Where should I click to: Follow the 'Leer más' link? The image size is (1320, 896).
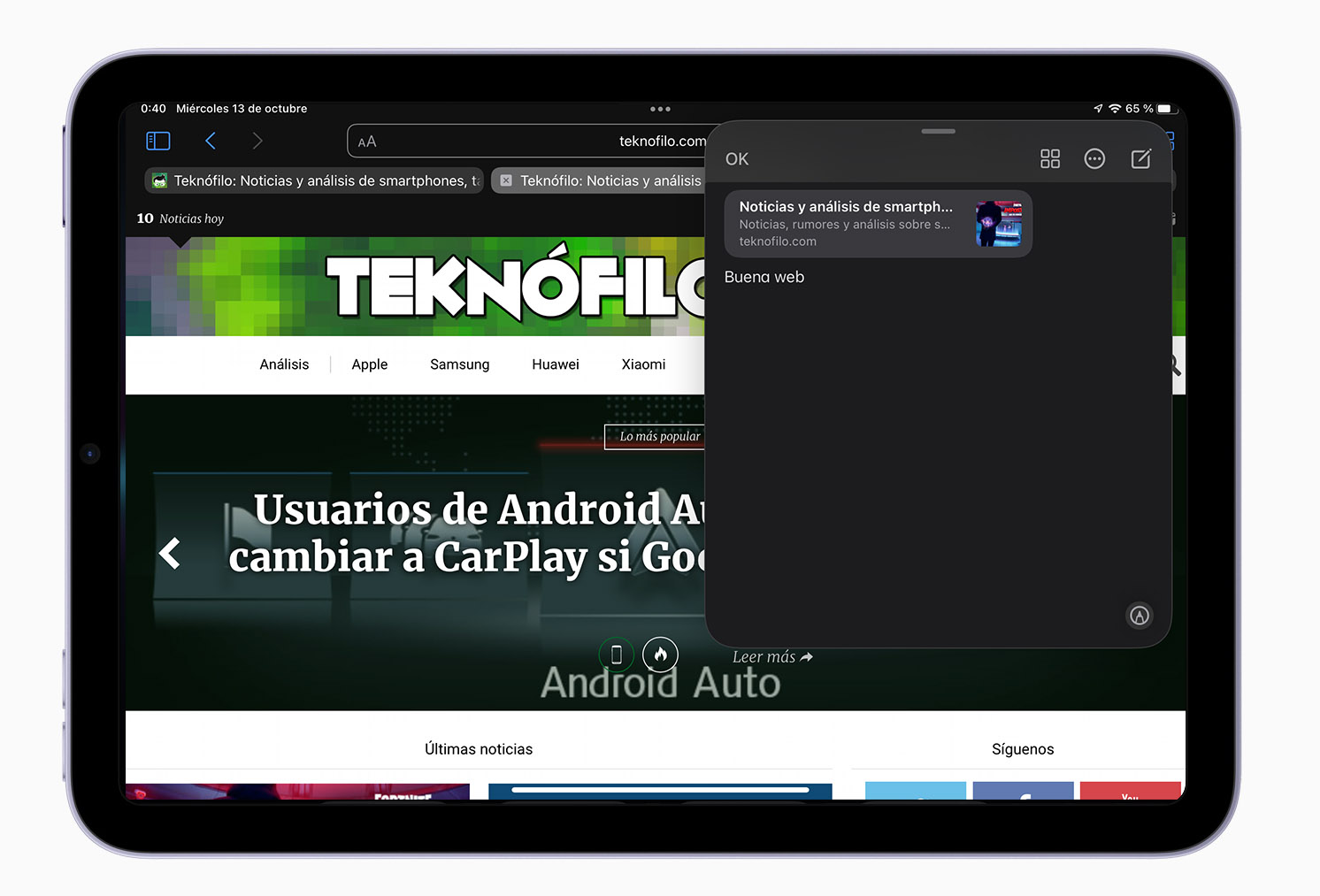tap(772, 657)
